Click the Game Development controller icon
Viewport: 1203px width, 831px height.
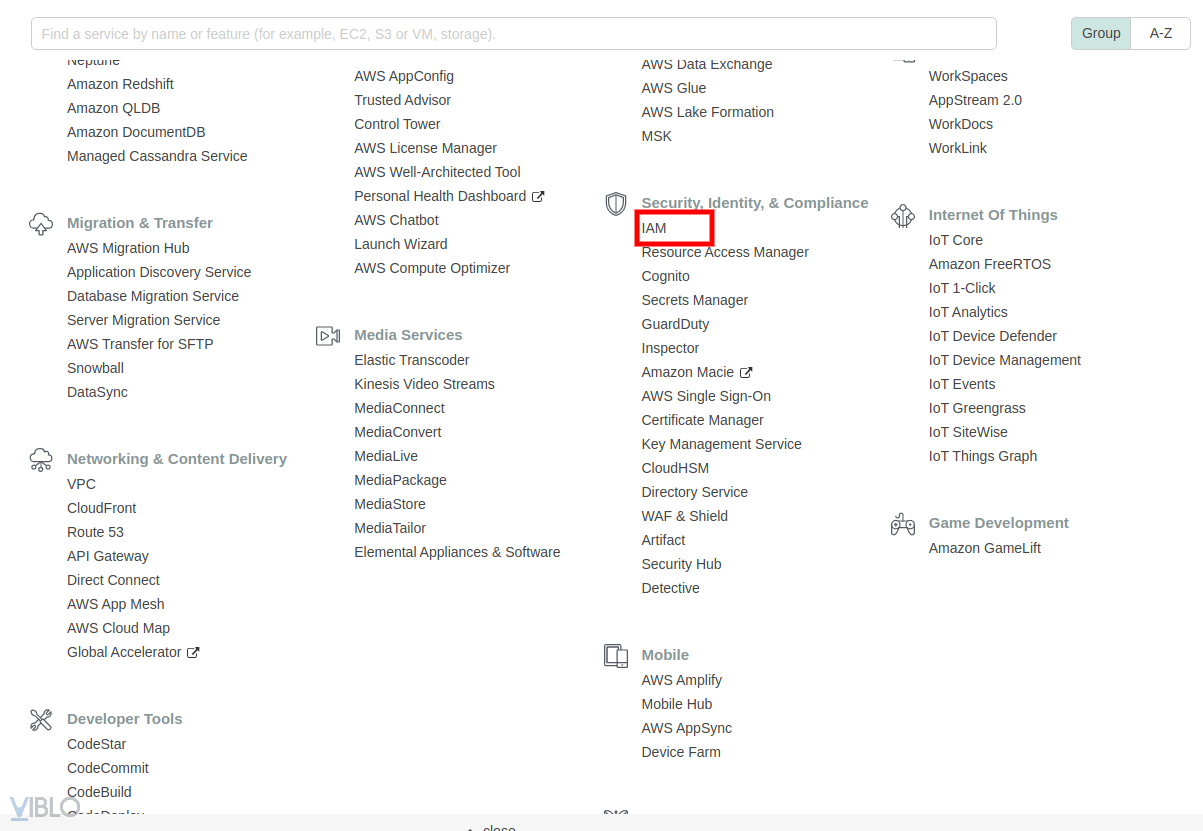[903, 523]
